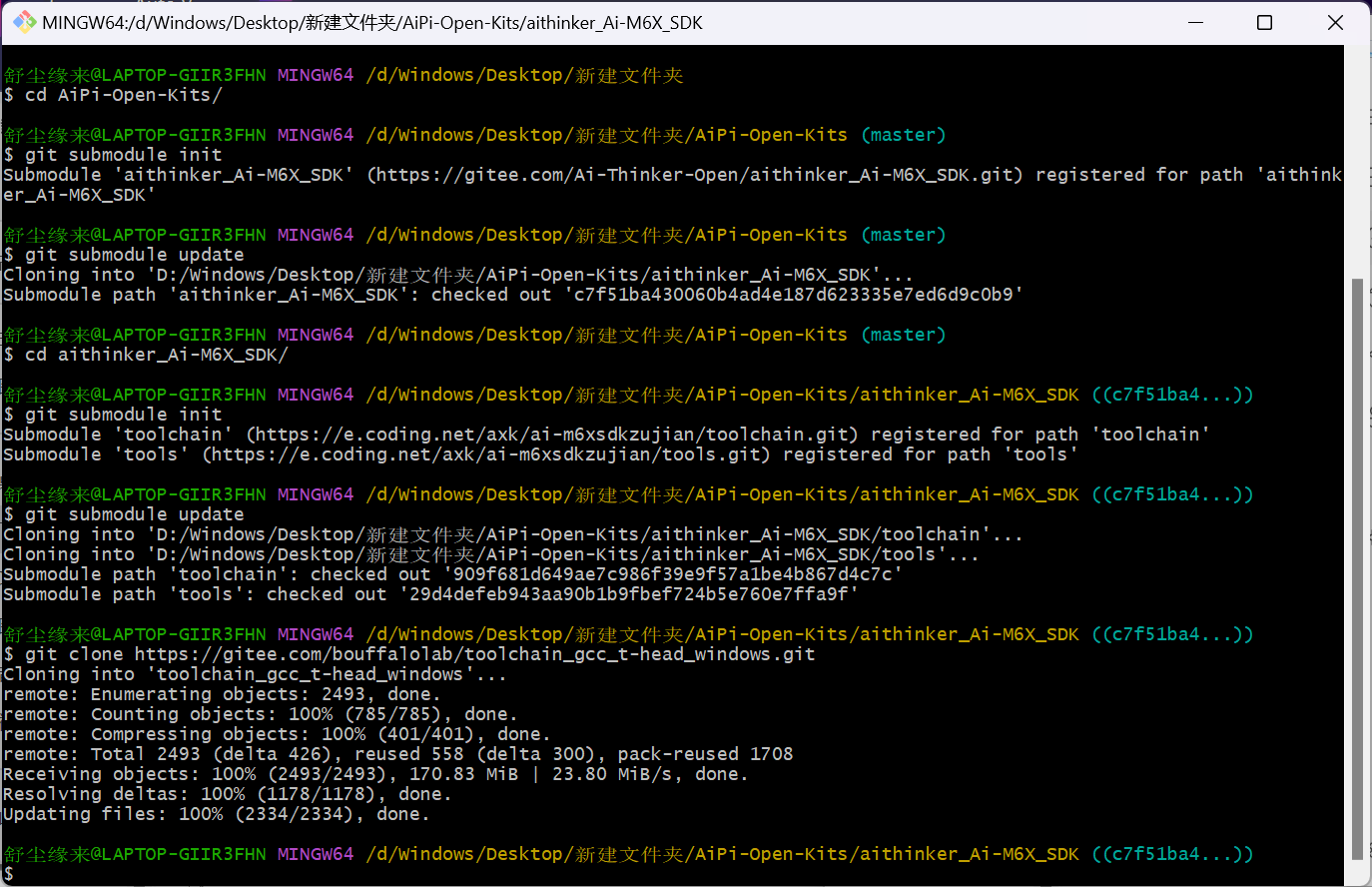Click toolchain hash 909f681d649ae7c986f39e9f57a1be4b867d4c7c
The image size is (1372, 887).
tap(673, 574)
